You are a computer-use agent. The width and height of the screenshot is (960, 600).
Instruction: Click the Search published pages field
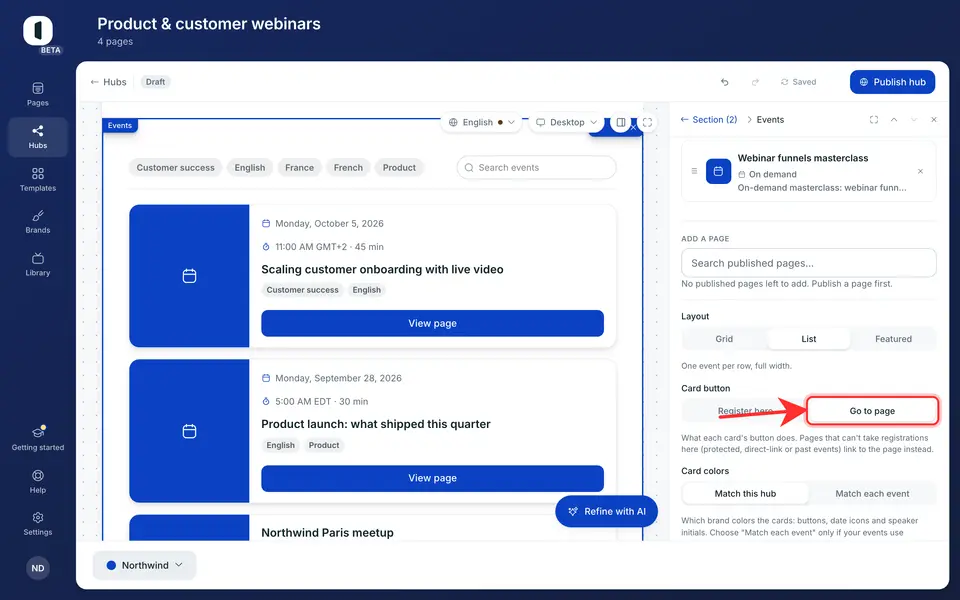[808, 263]
